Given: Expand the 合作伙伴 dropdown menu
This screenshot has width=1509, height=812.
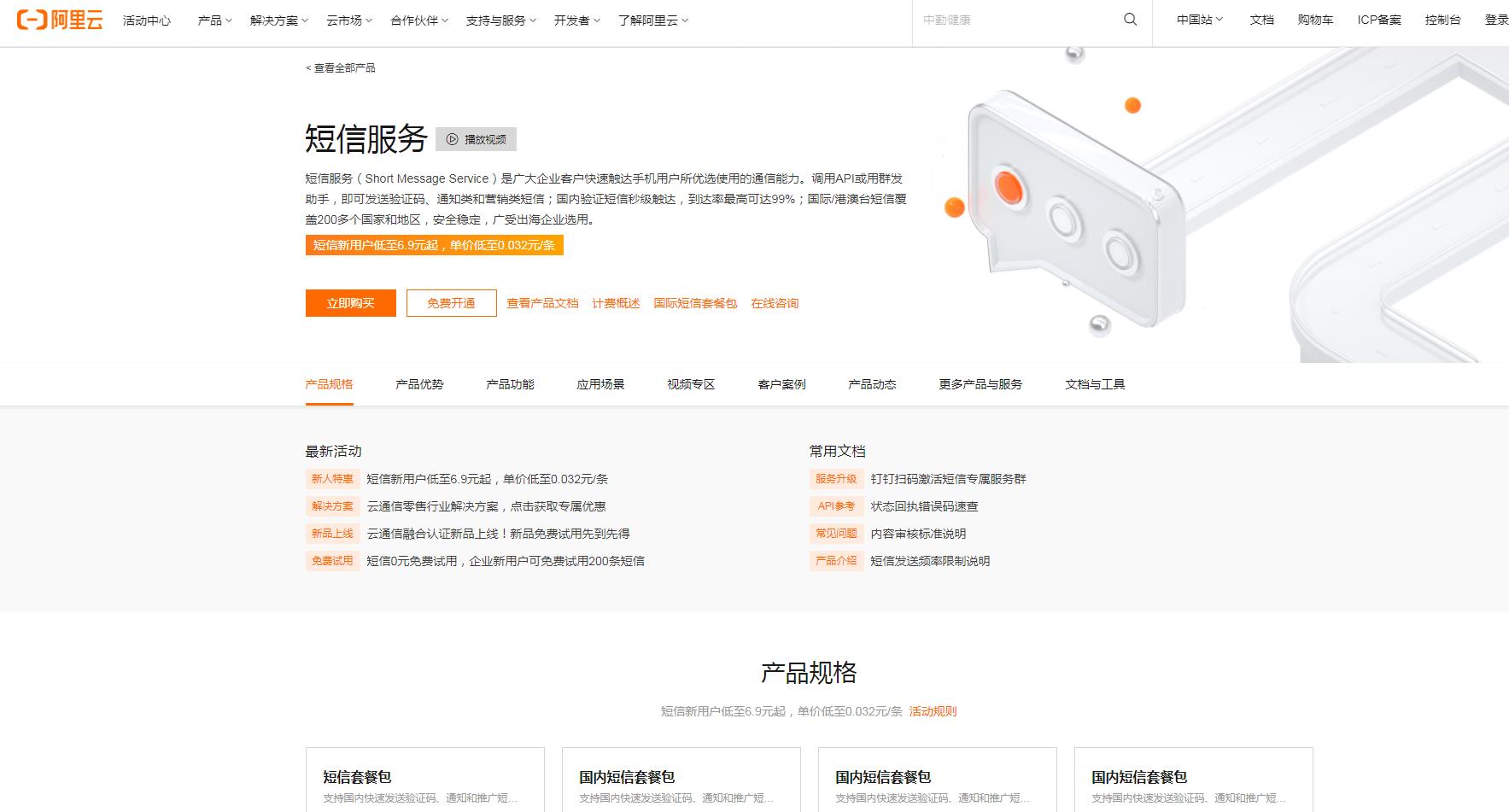Looking at the screenshot, I should click(419, 20).
